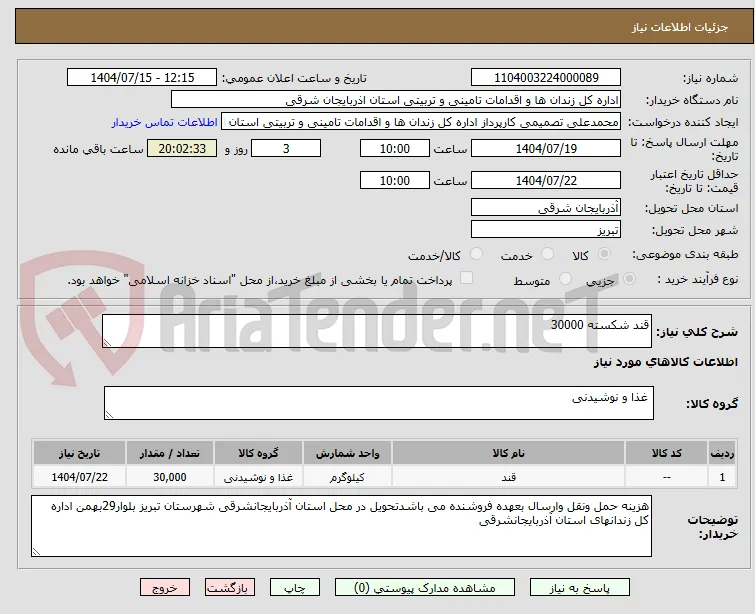The height and width of the screenshot is (614, 755).
Task: Click the نام دستگاه خریدار field
Action: coord(396,100)
